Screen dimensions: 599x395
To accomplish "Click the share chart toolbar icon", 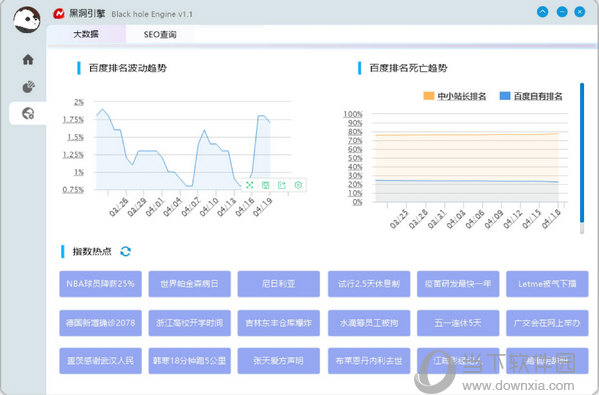I will point(282,185).
